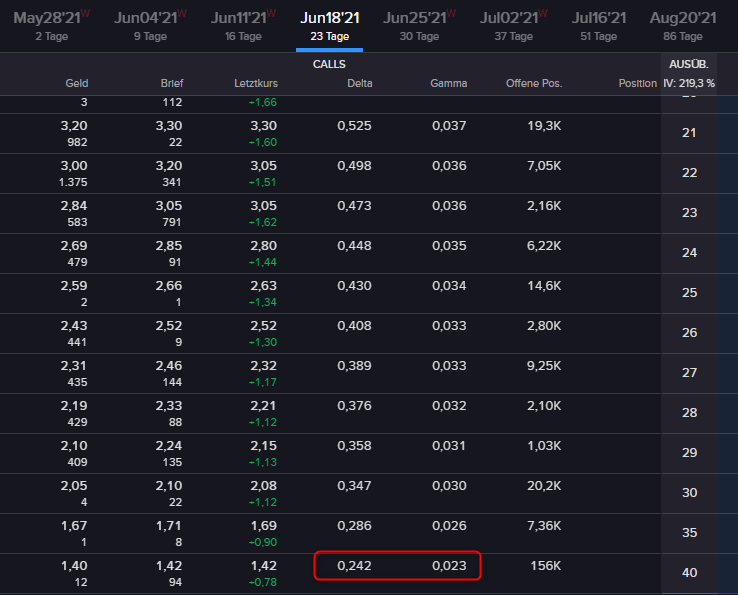Open the Jul02'21 expiry tab
The width and height of the screenshot is (738, 595).
(513, 25)
